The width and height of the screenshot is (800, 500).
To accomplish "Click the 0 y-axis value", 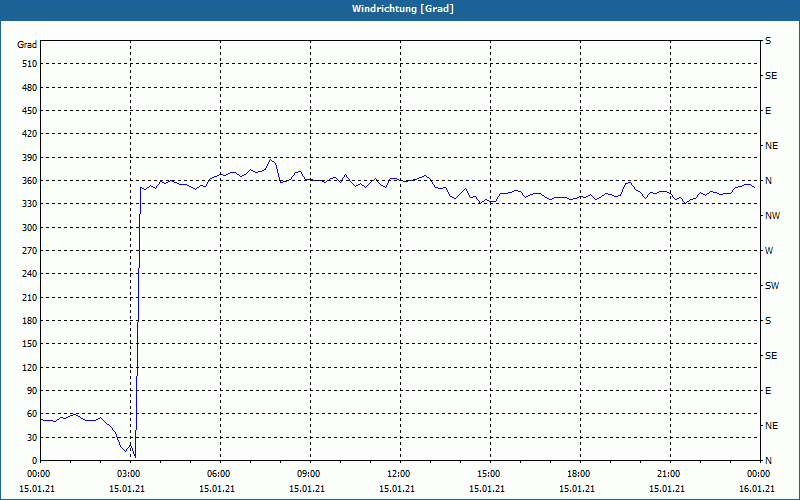I will [35, 461].
